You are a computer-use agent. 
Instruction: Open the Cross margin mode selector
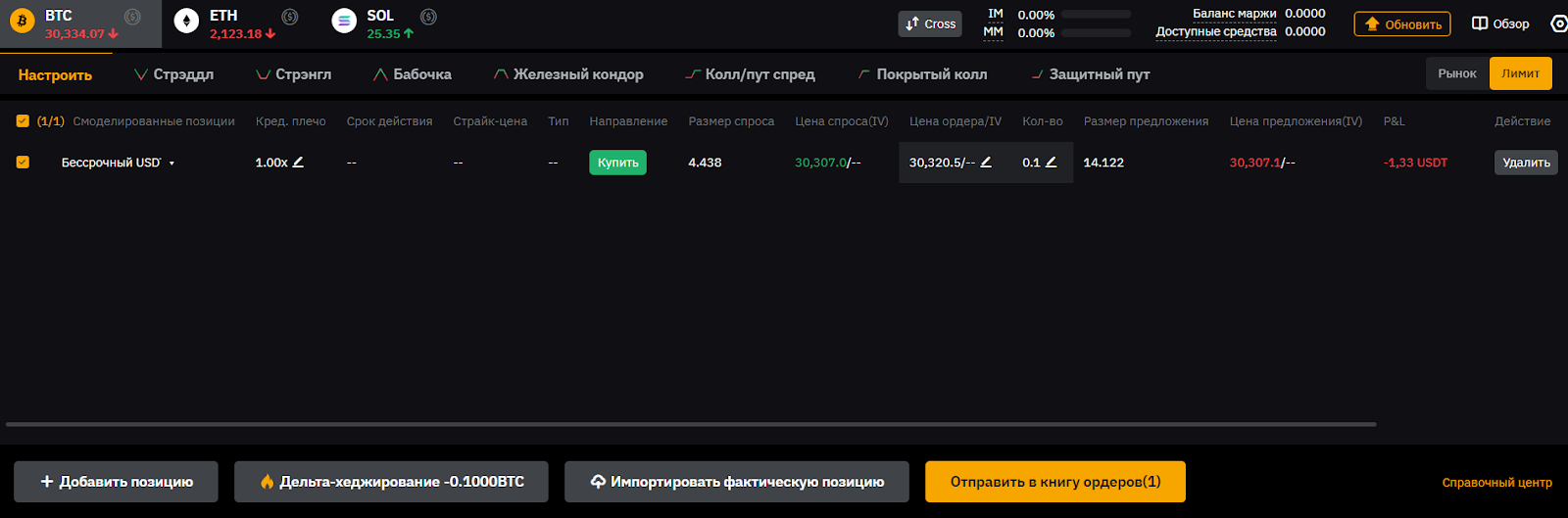pyautogui.click(x=930, y=24)
